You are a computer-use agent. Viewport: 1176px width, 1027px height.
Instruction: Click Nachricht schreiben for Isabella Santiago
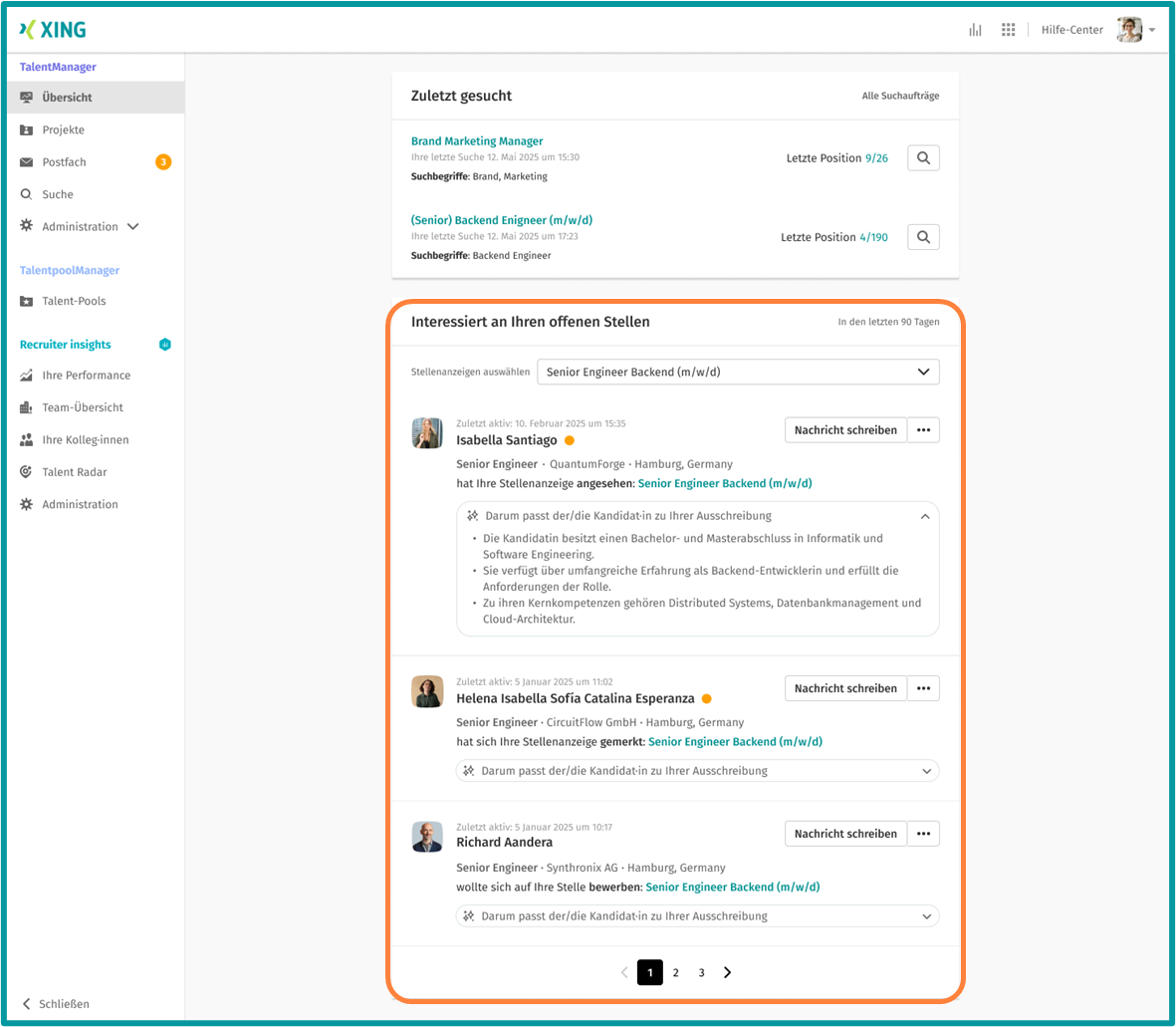coord(845,429)
